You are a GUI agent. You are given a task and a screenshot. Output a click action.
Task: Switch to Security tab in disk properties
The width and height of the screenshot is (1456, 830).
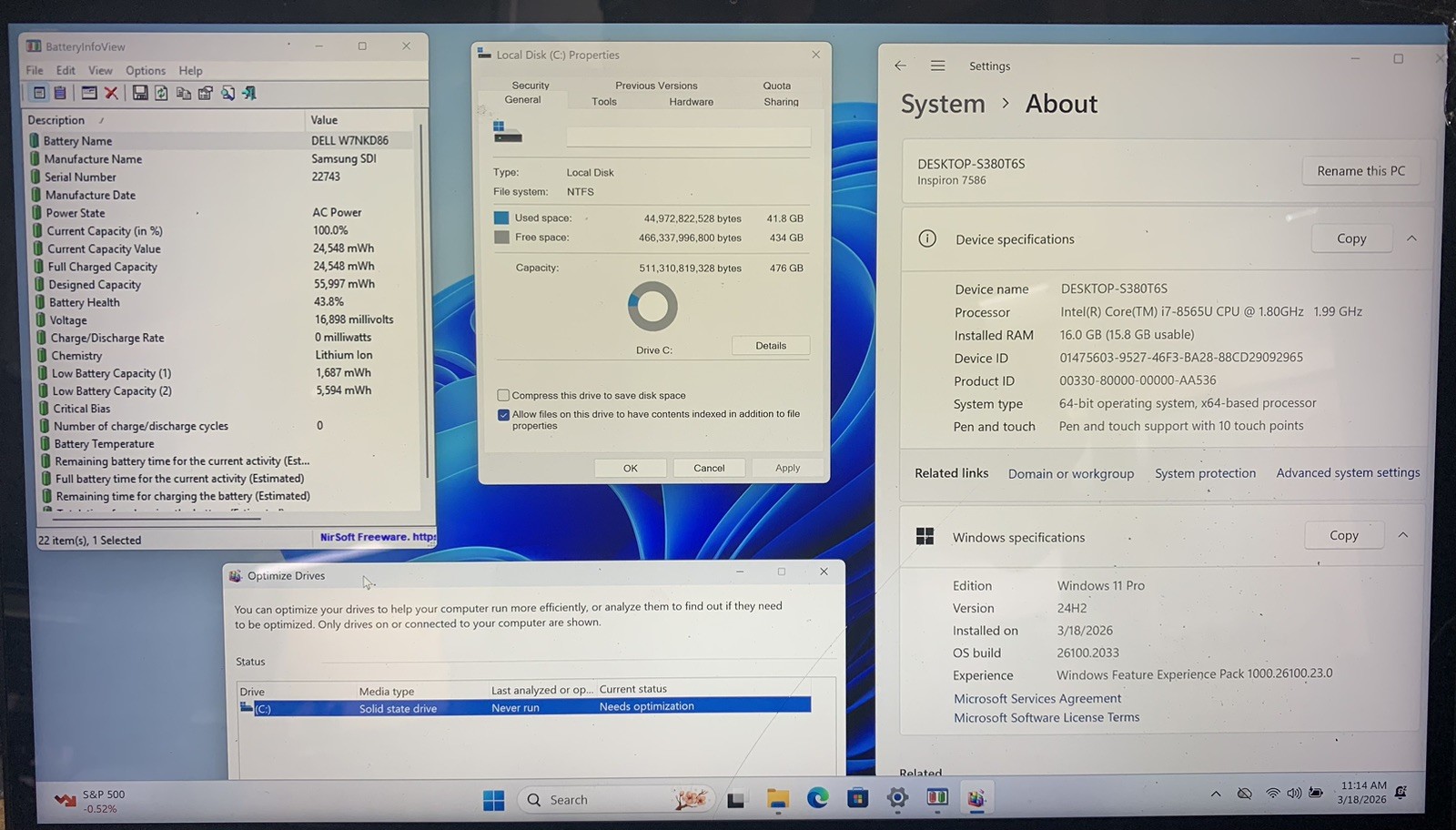point(531,86)
